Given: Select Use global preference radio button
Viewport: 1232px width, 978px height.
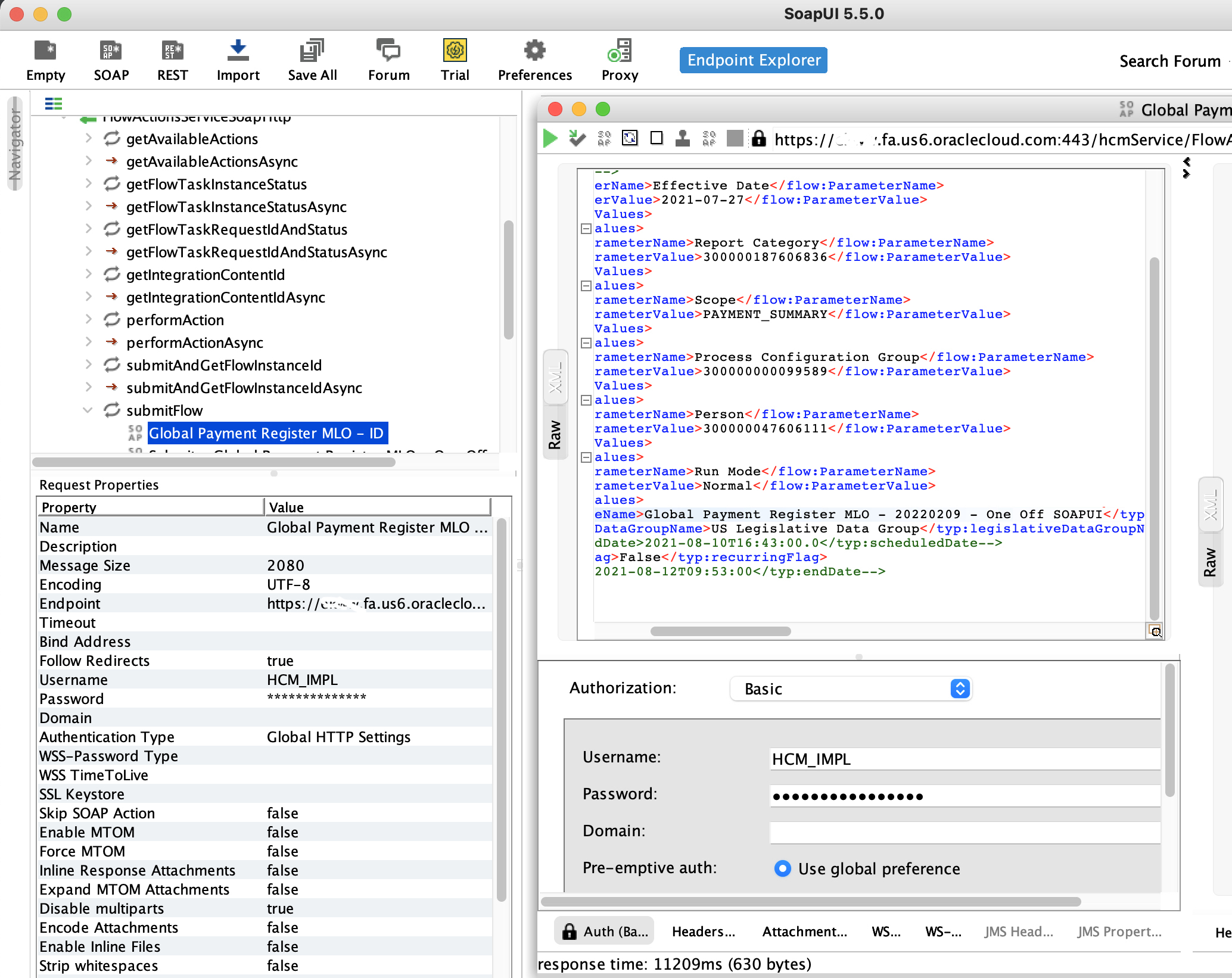Looking at the screenshot, I should pyautogui.click(x=782, y=868).
